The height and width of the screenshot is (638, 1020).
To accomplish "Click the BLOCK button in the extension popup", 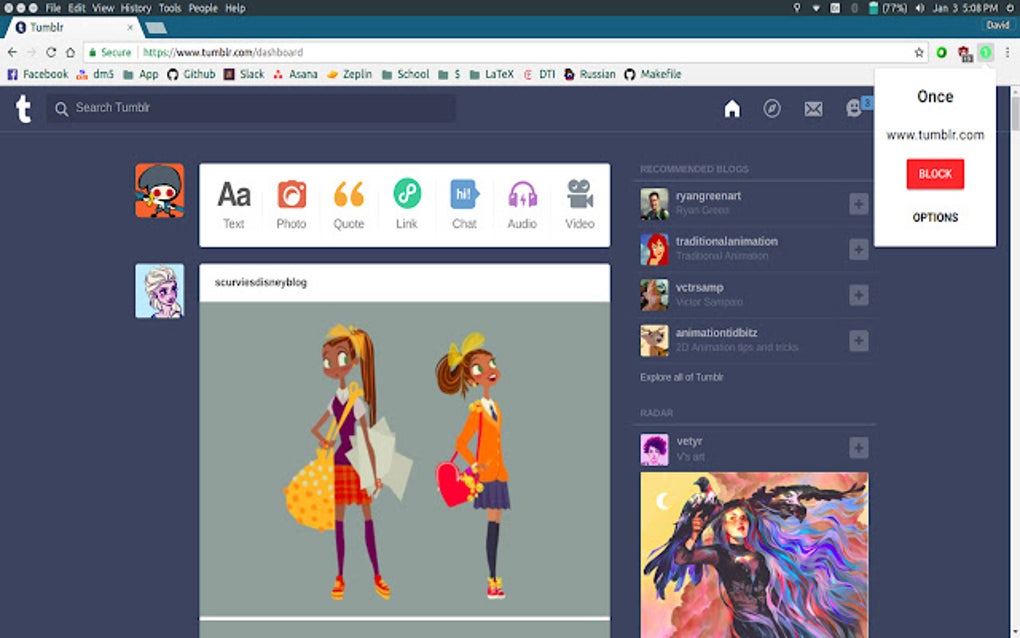I will (x=934, y=173).
